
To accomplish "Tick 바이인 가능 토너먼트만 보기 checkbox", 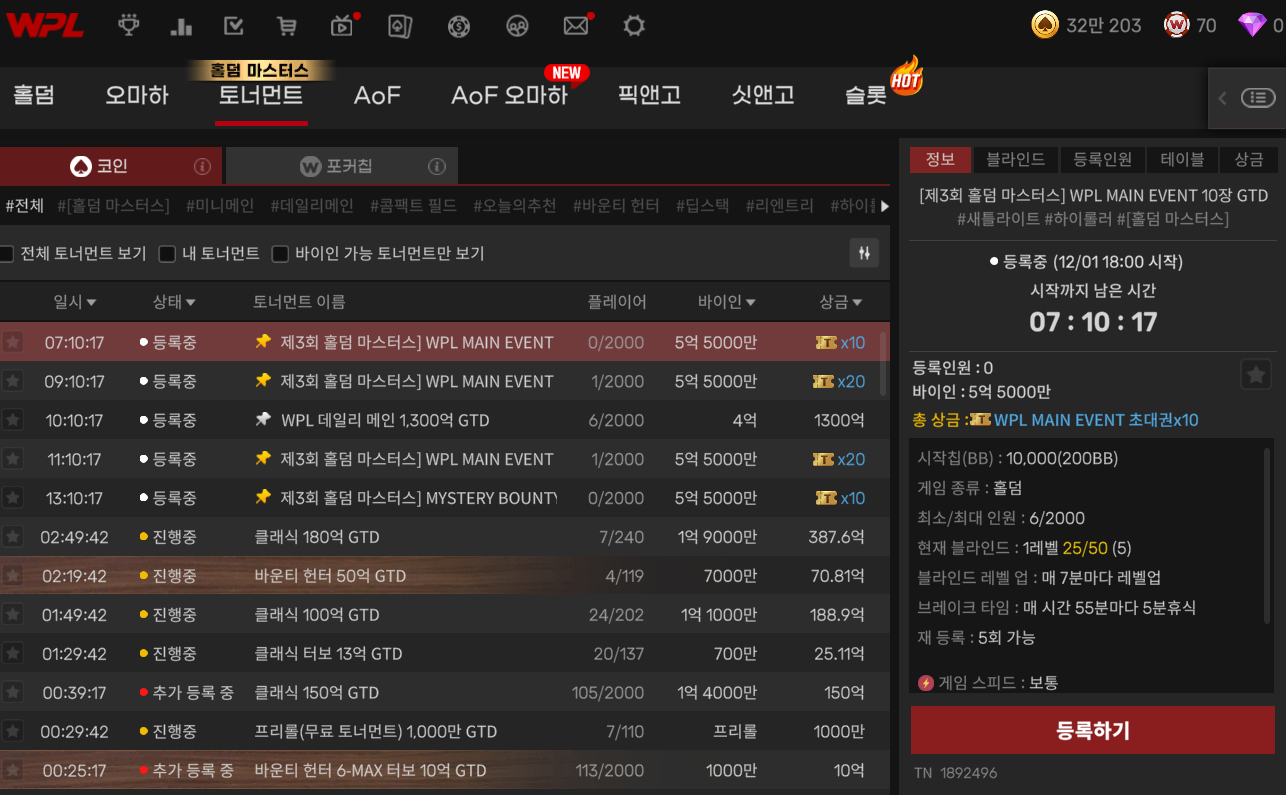I will (x=280, y=254).
